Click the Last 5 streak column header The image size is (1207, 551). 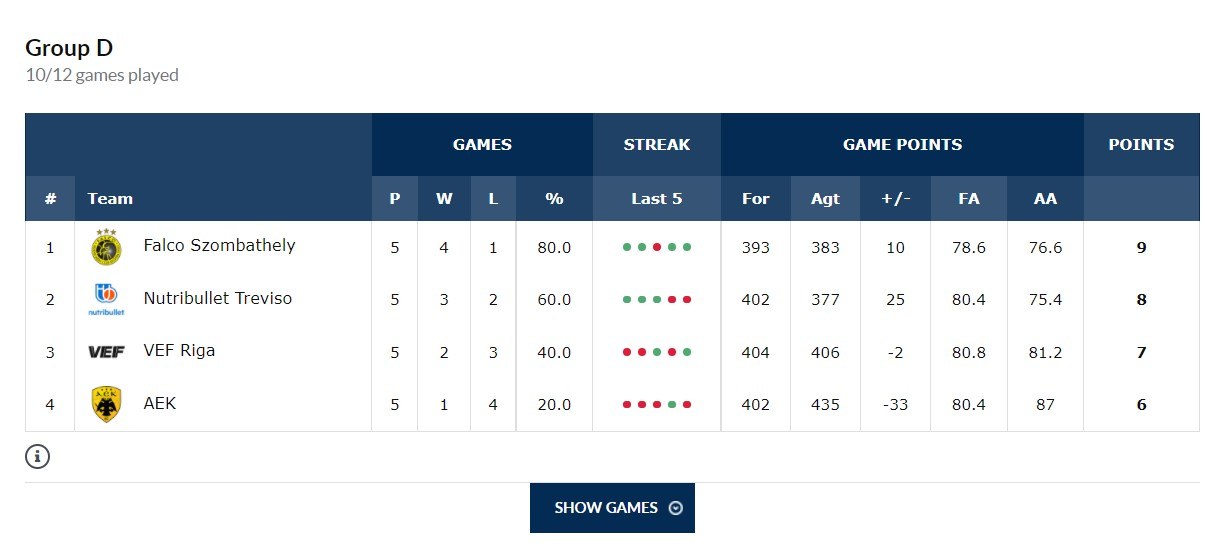(x=656, y=198)
